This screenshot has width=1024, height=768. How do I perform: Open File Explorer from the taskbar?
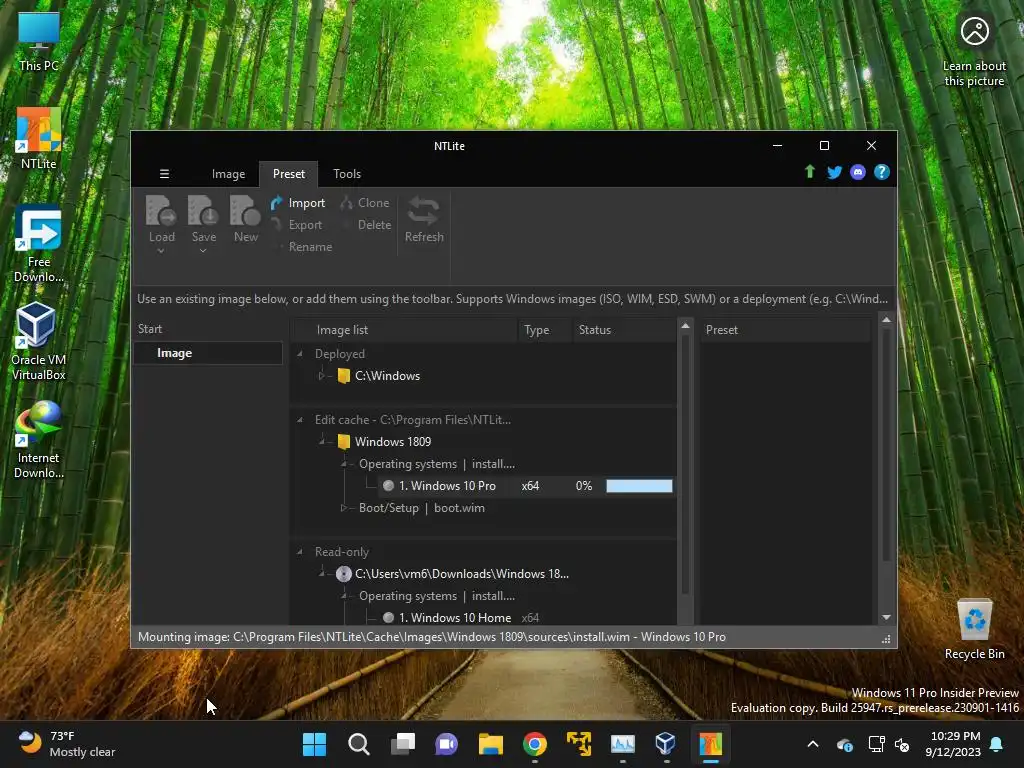(x=490, y=744)
